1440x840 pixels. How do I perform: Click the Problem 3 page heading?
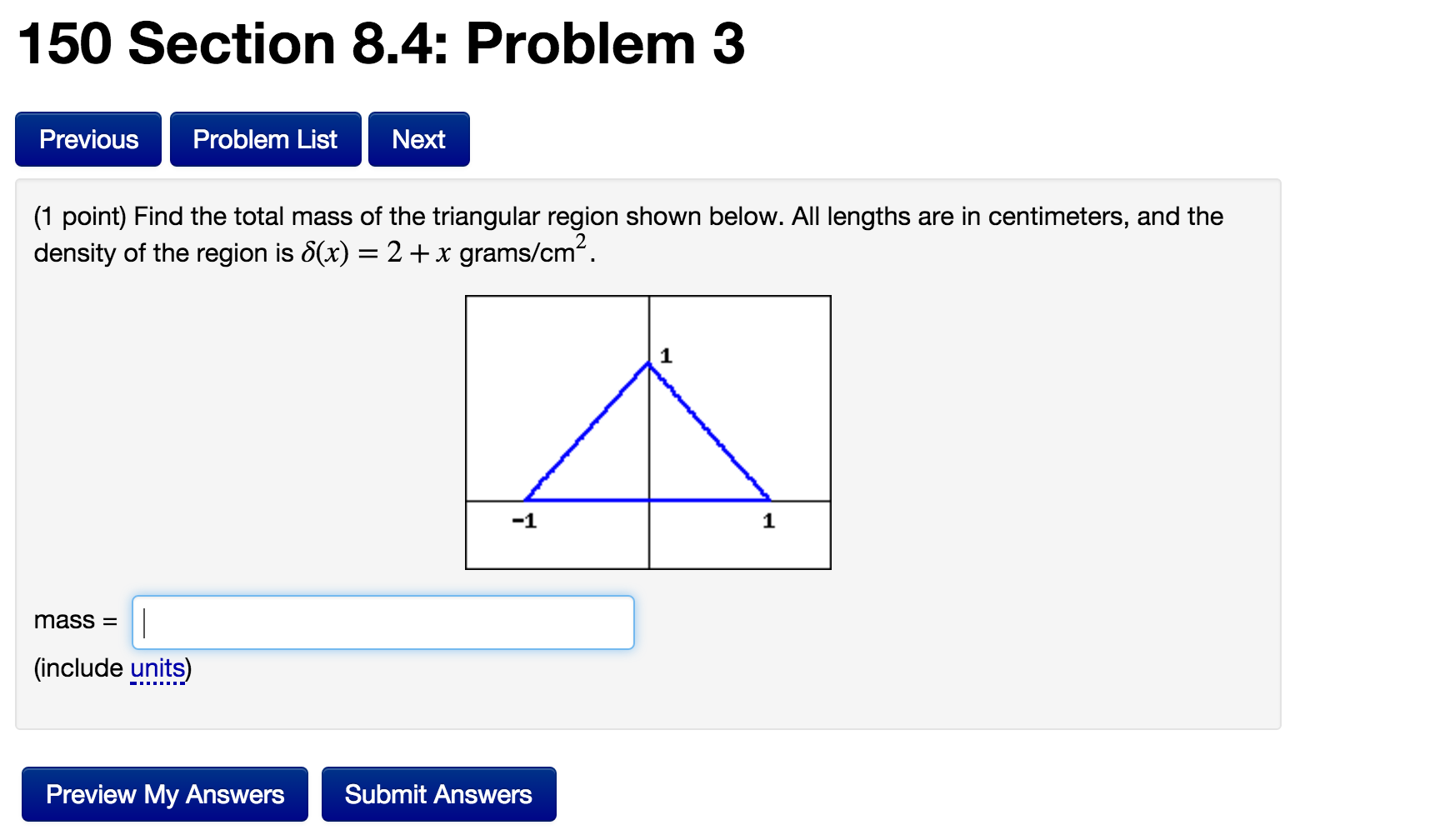pos(381,43)
